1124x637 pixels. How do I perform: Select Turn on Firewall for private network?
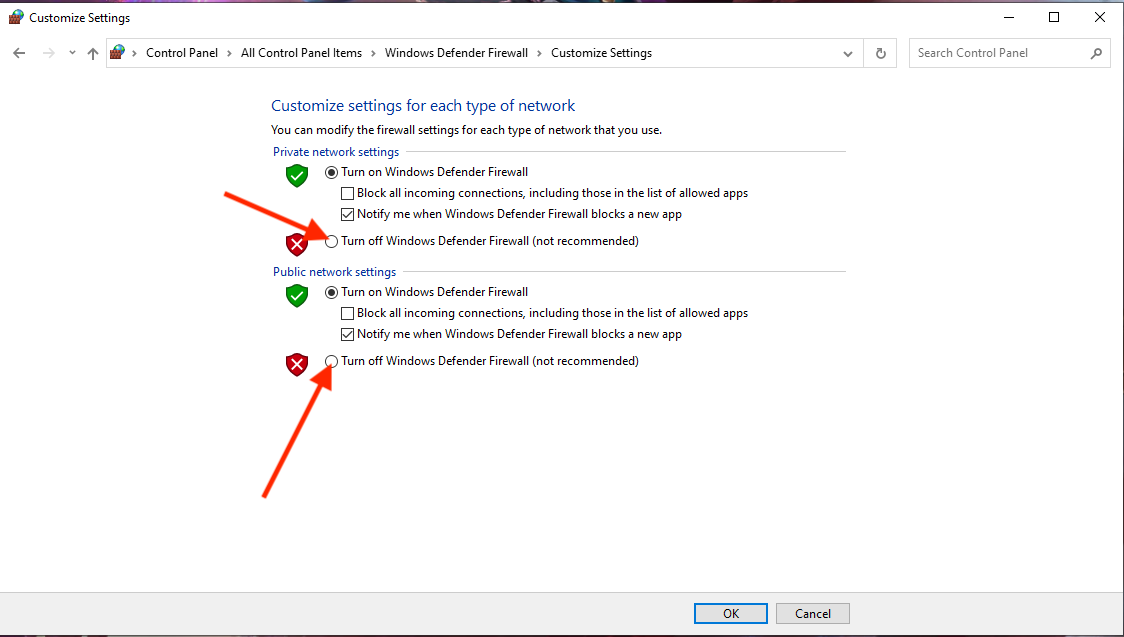point(331,173)
